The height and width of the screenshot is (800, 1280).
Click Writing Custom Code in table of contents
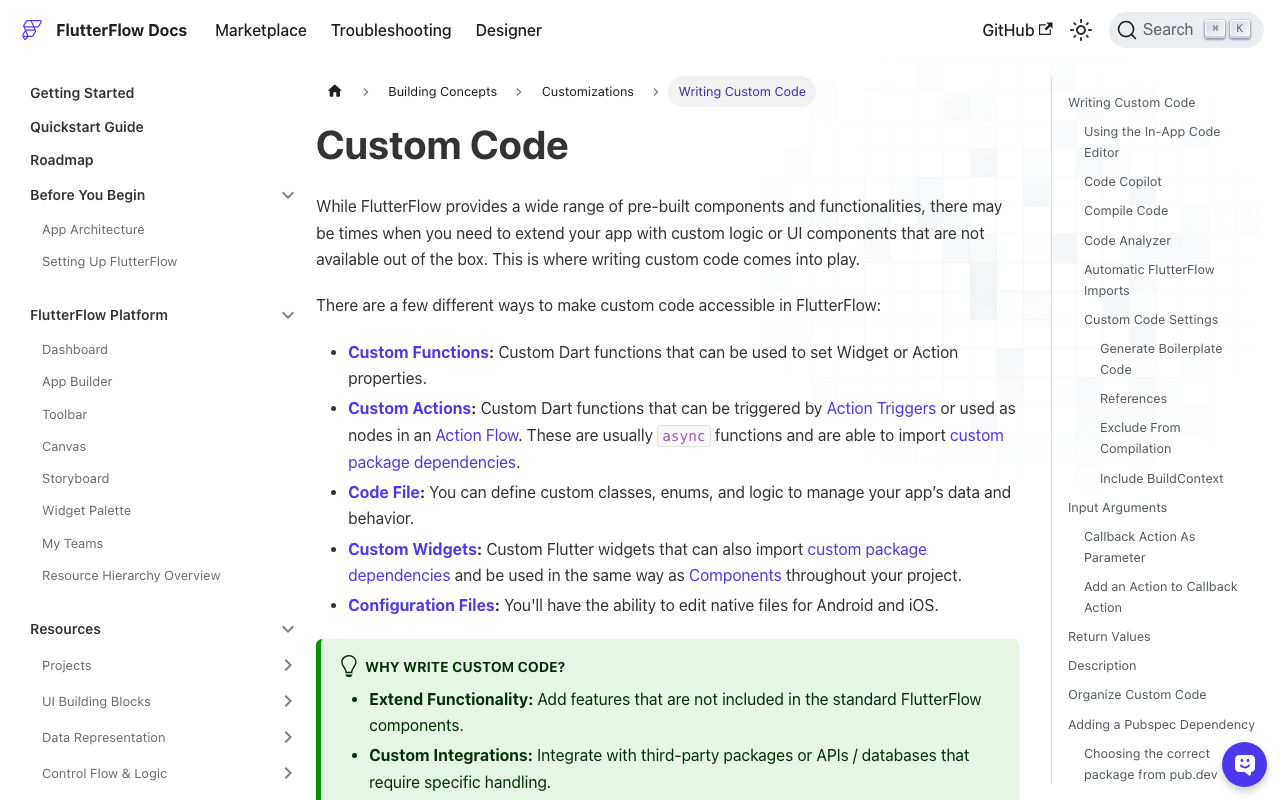[1131, 102]
